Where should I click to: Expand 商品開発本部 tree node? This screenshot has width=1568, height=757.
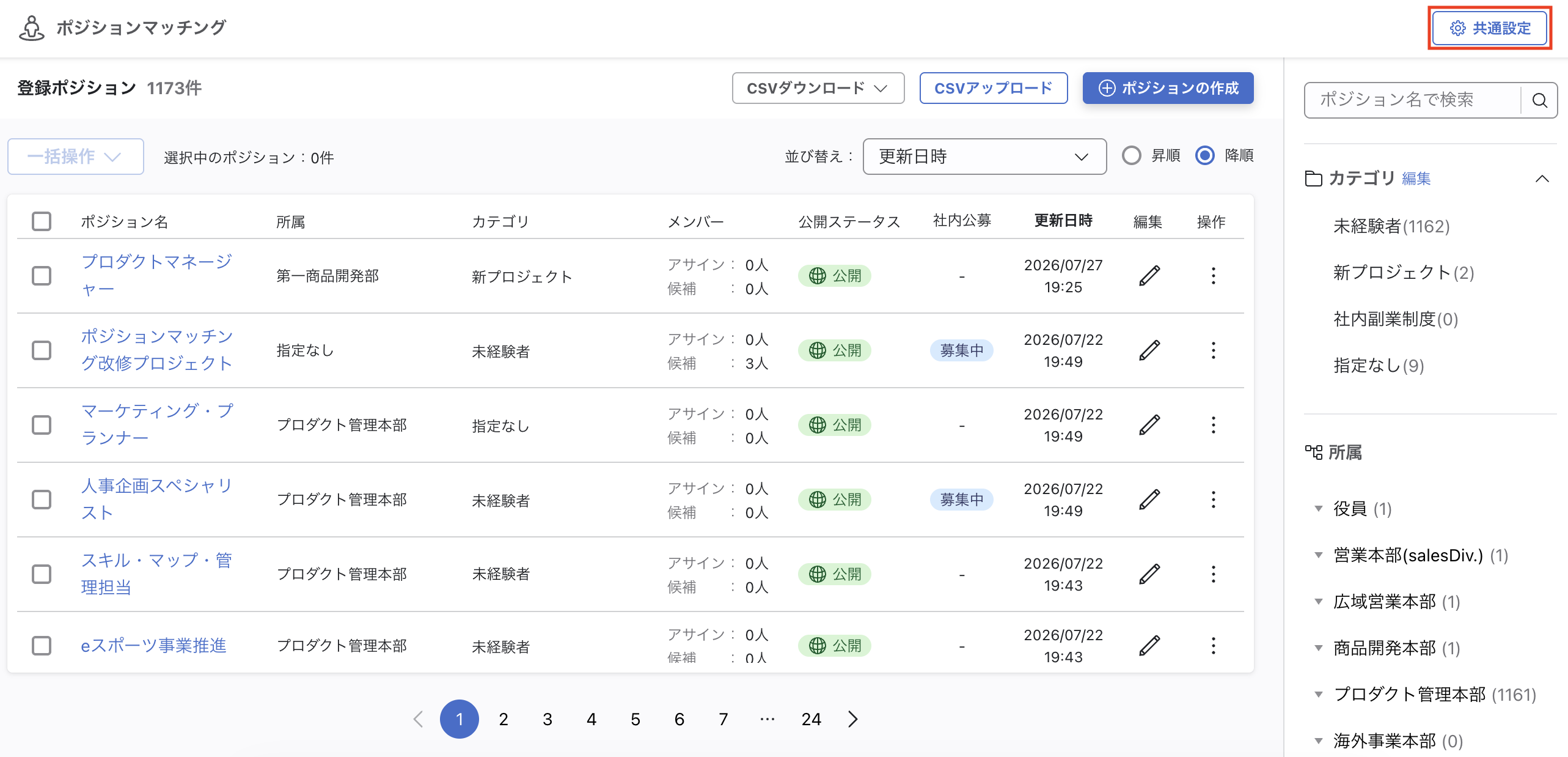click(1319, 648)
